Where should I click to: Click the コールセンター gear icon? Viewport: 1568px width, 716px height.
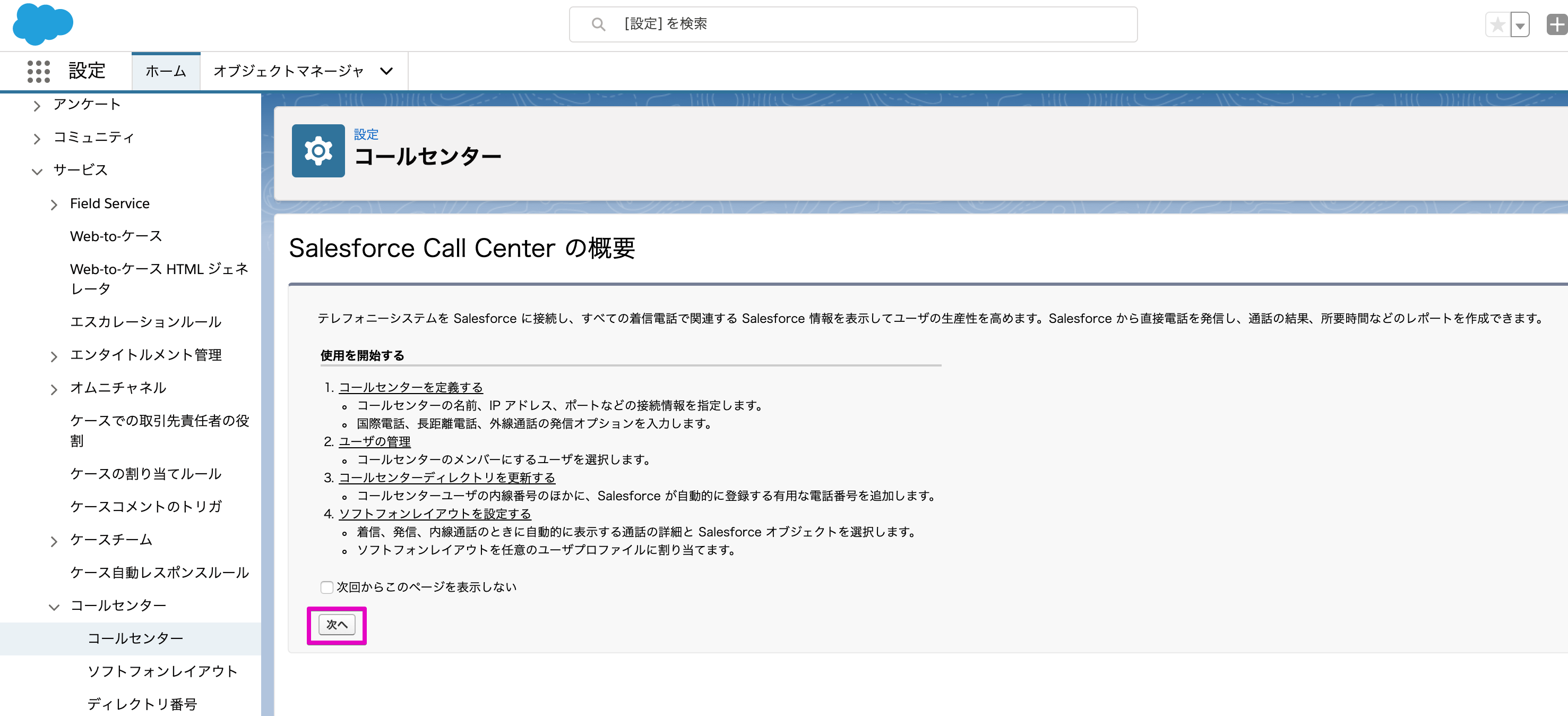(x=318, y=150)
